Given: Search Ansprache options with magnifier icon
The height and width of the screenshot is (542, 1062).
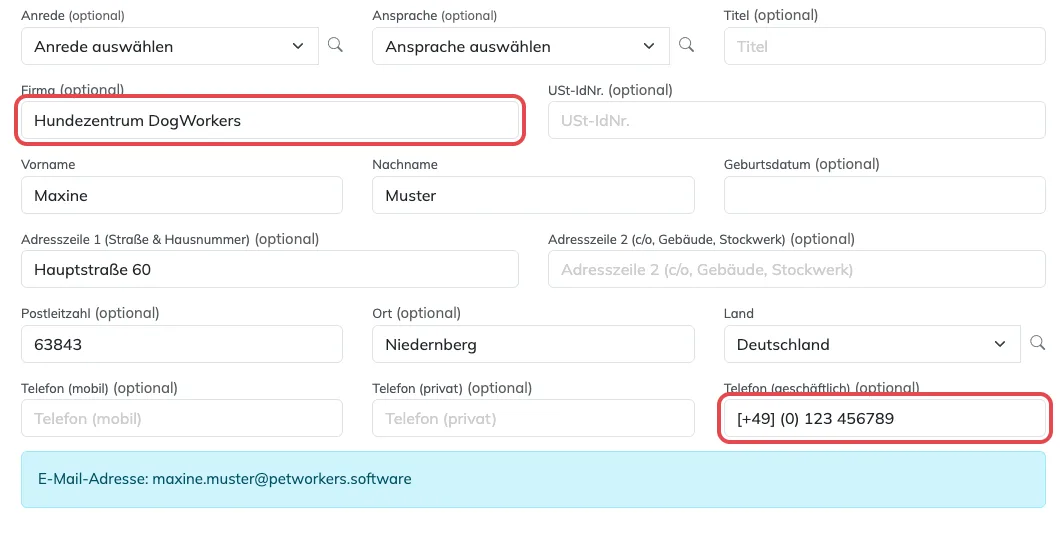Looking at the screenshot, I should pos(686,45).
